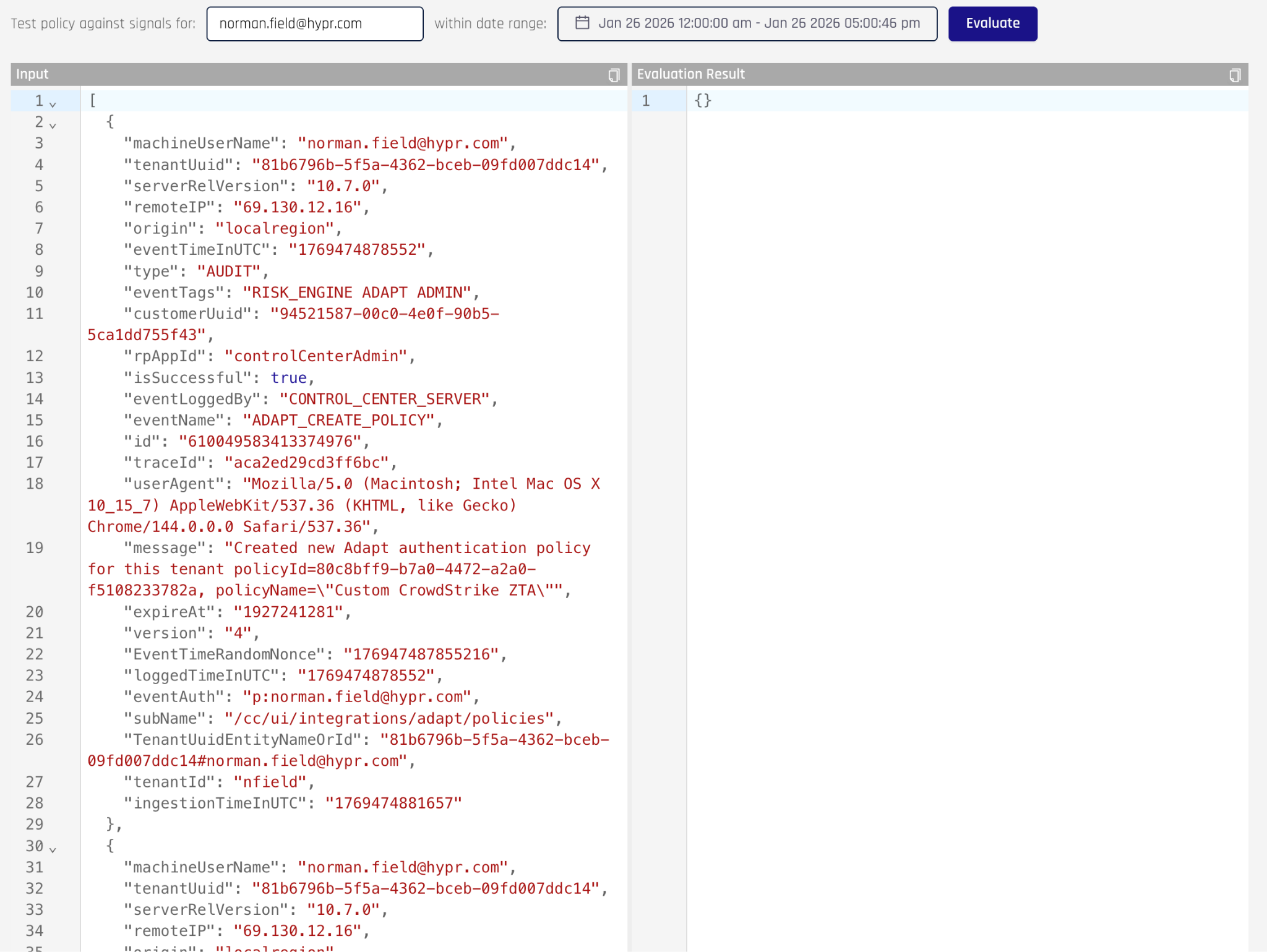
Task: Copy the Input panel contents
Action: (x=613, y=75)
